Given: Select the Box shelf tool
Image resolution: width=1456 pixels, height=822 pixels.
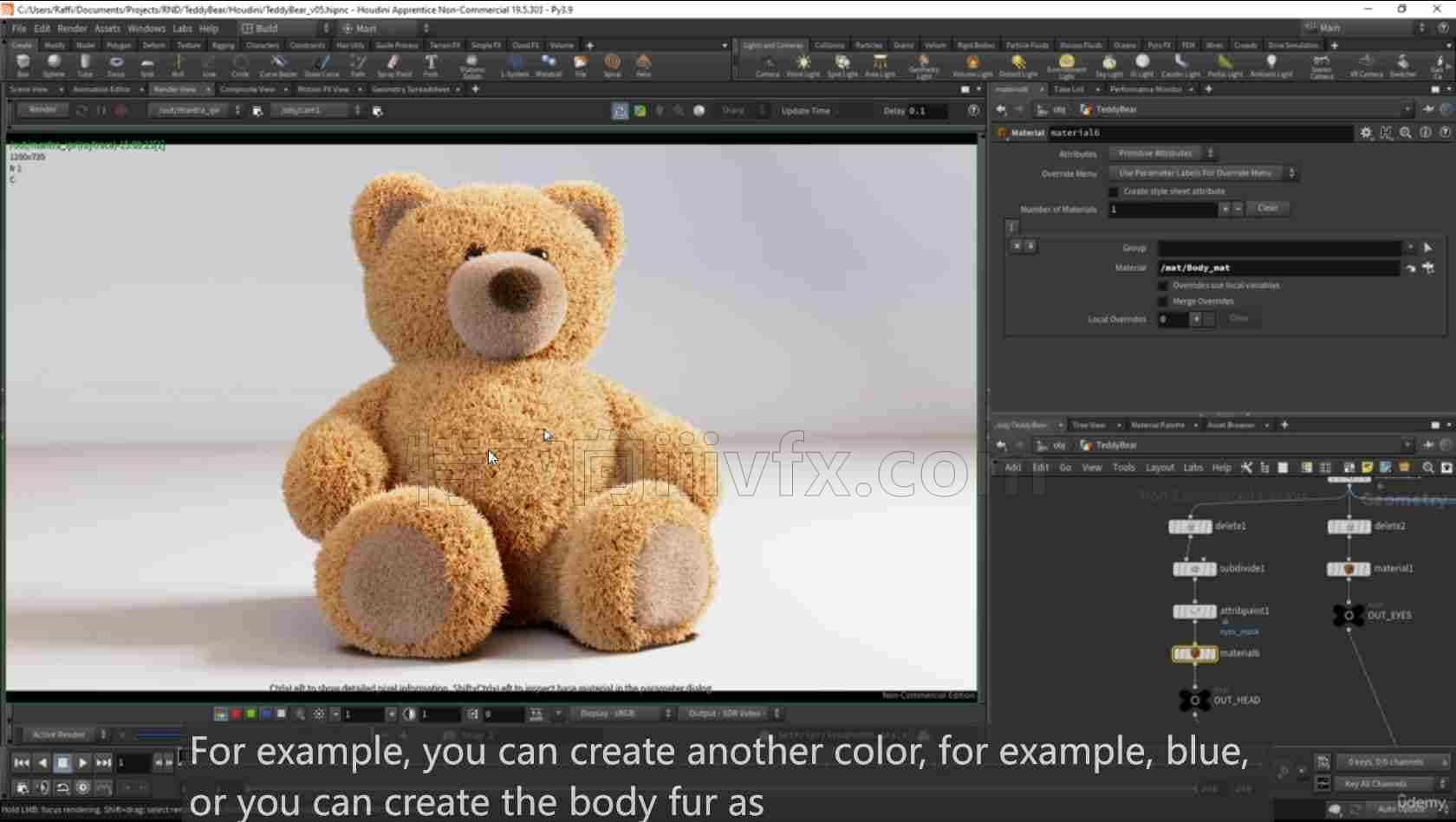Looking at the screenshot, I should pyautogui.click(x=23, y=65).
